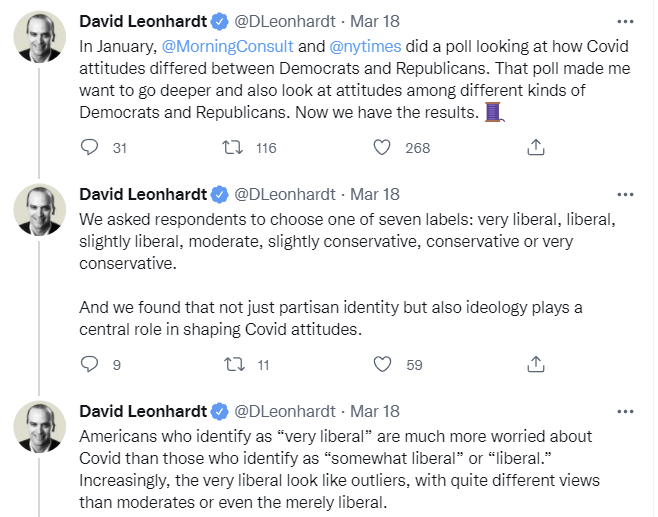Screen dimensions: 658x517
Task: Click David Leonhardt's avatar on second tweet
Action: 39,210
